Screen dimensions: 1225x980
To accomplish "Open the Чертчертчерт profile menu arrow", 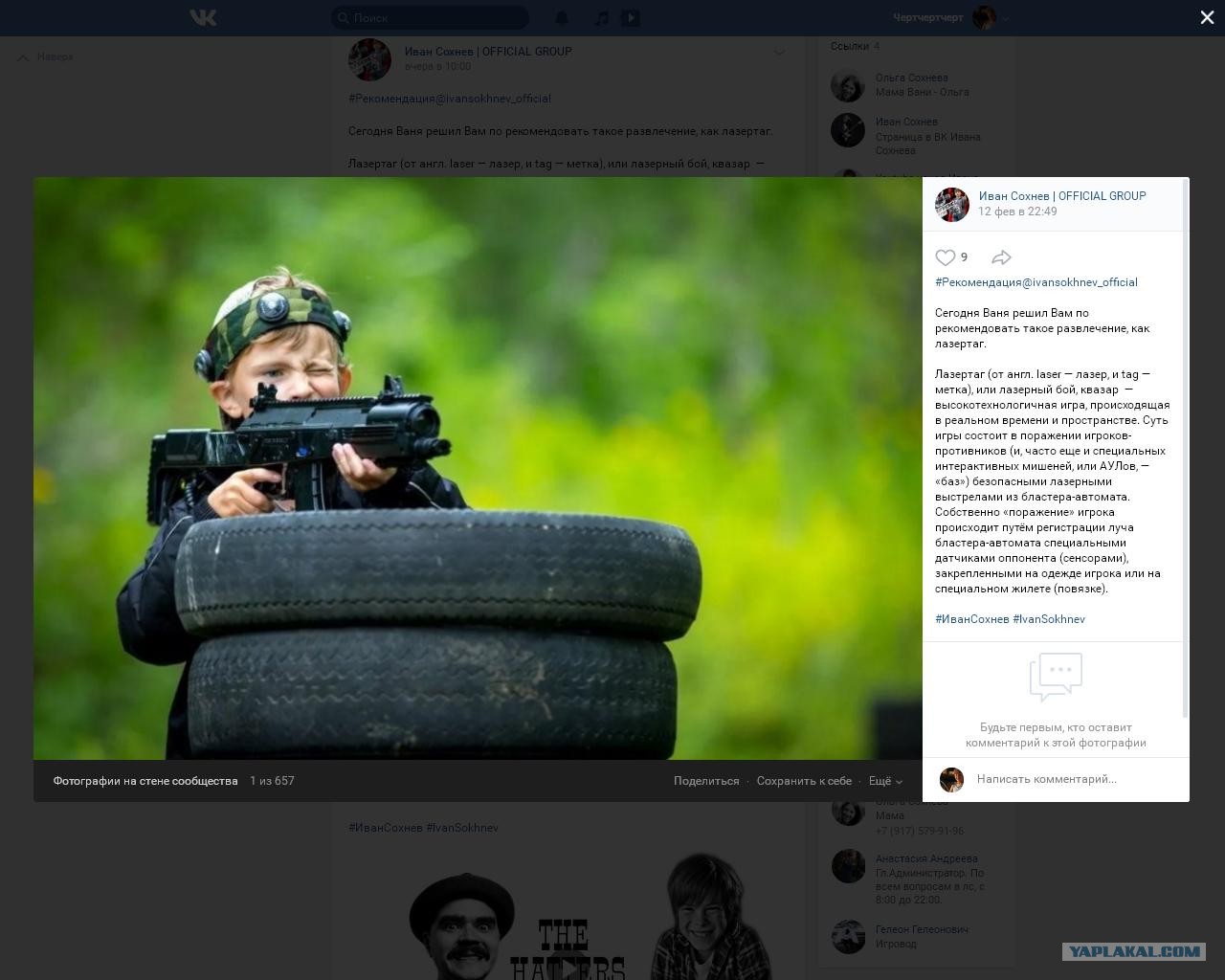I will 1006,18.
